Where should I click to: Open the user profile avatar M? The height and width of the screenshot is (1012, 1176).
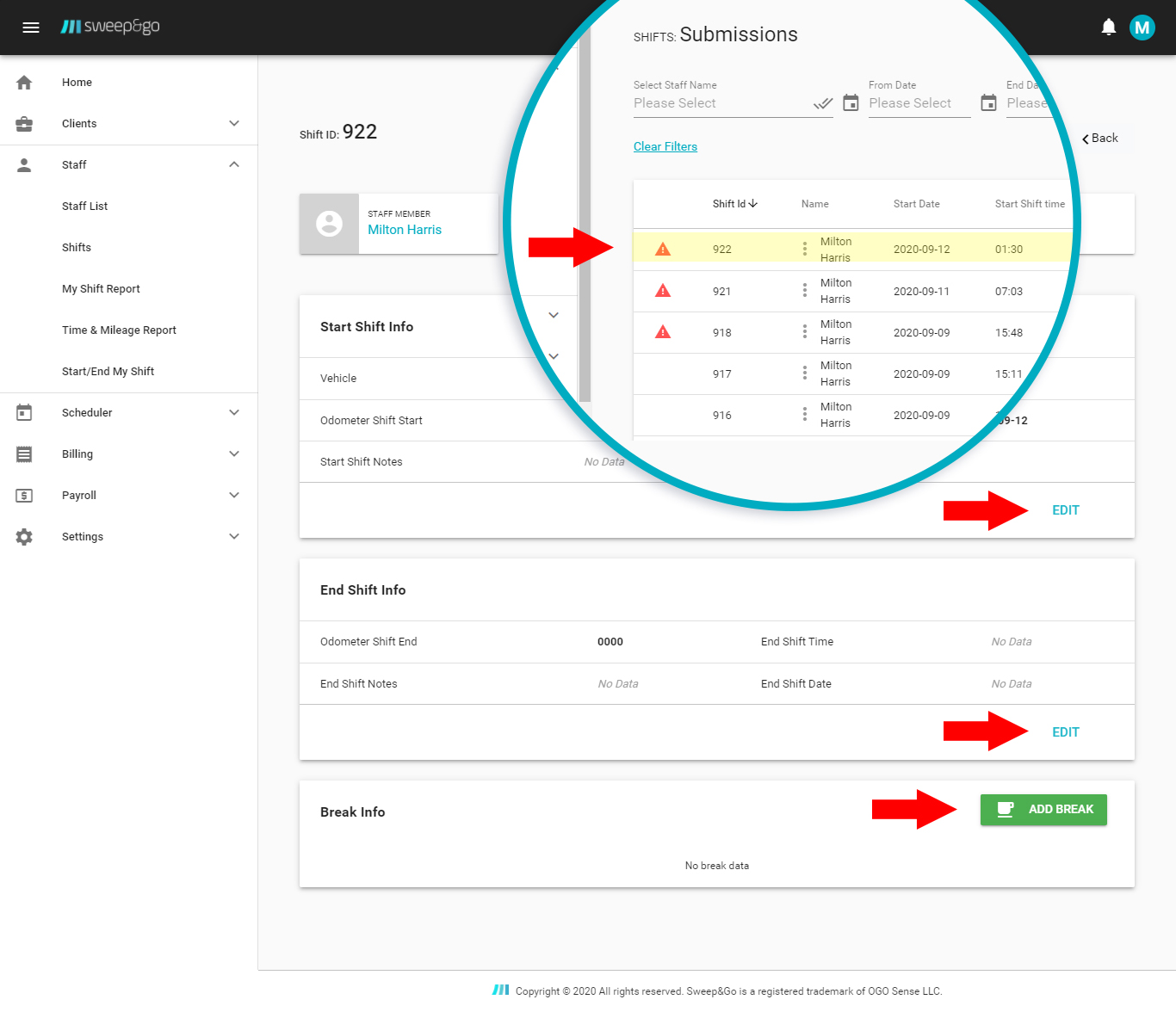[x=1142, y=28]
